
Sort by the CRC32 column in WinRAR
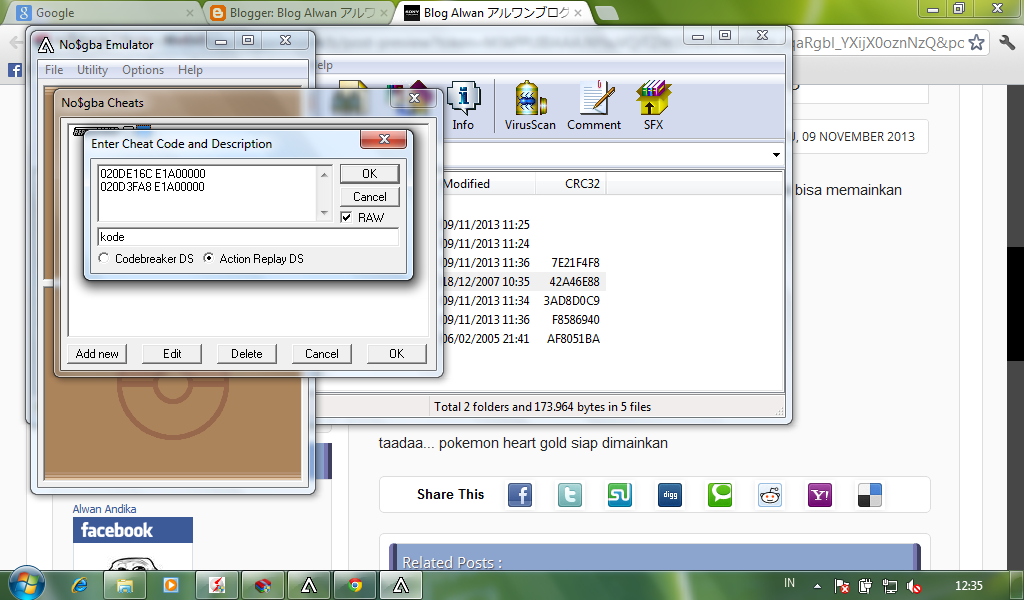point(571,184)
